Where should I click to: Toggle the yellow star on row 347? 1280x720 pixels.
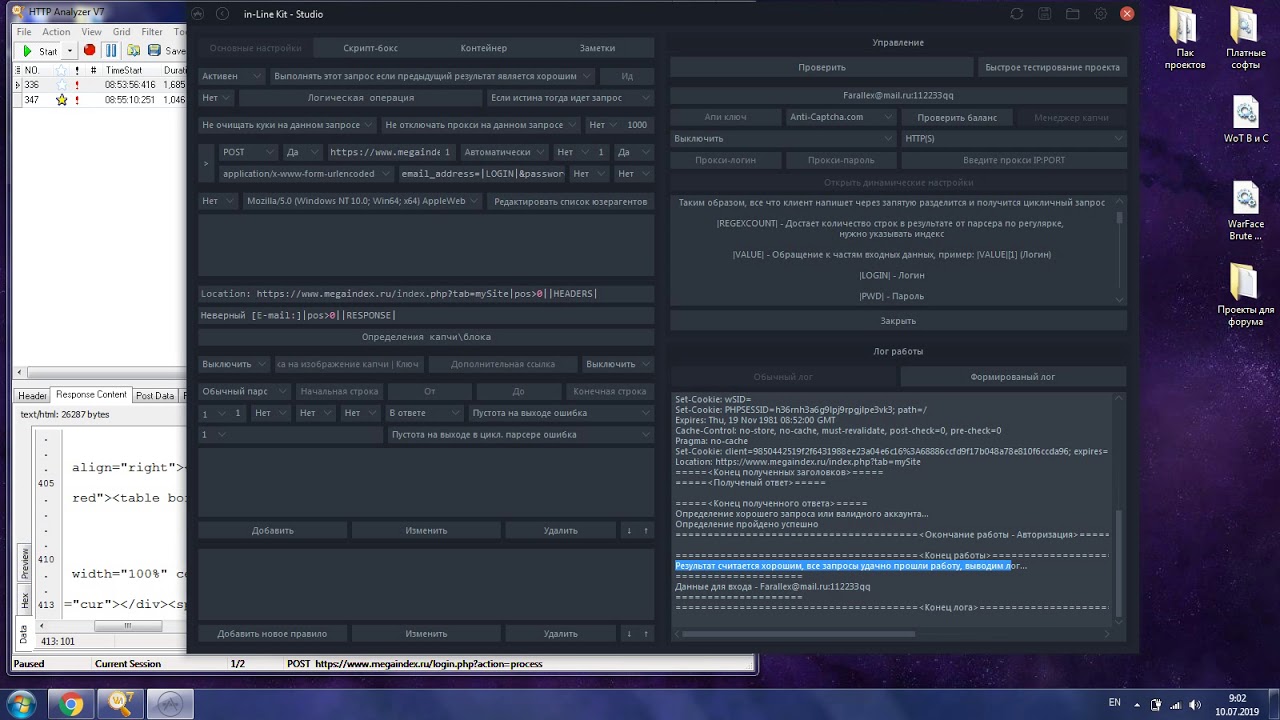click(x=61, y=100)
